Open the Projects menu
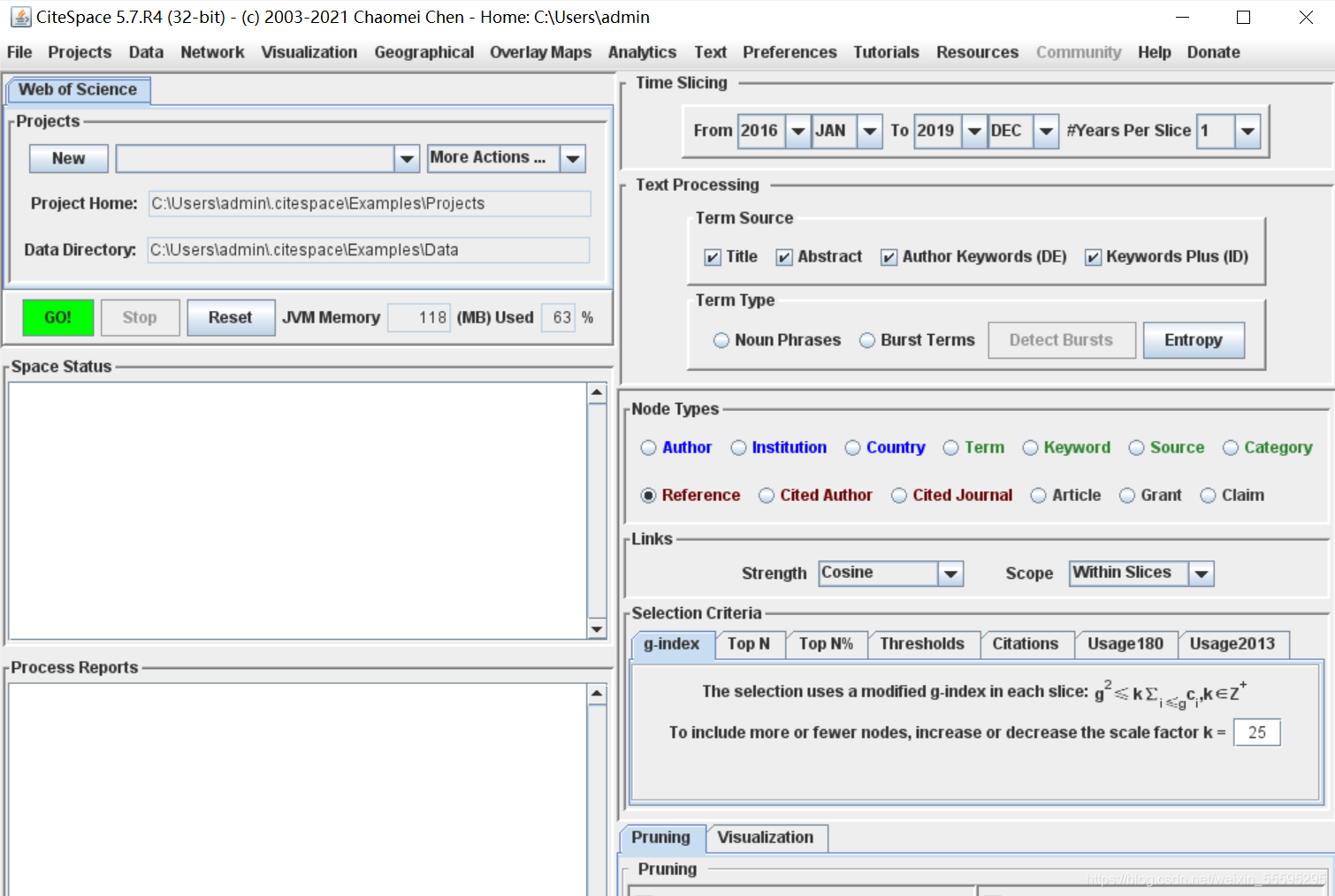 pos(80,52)
